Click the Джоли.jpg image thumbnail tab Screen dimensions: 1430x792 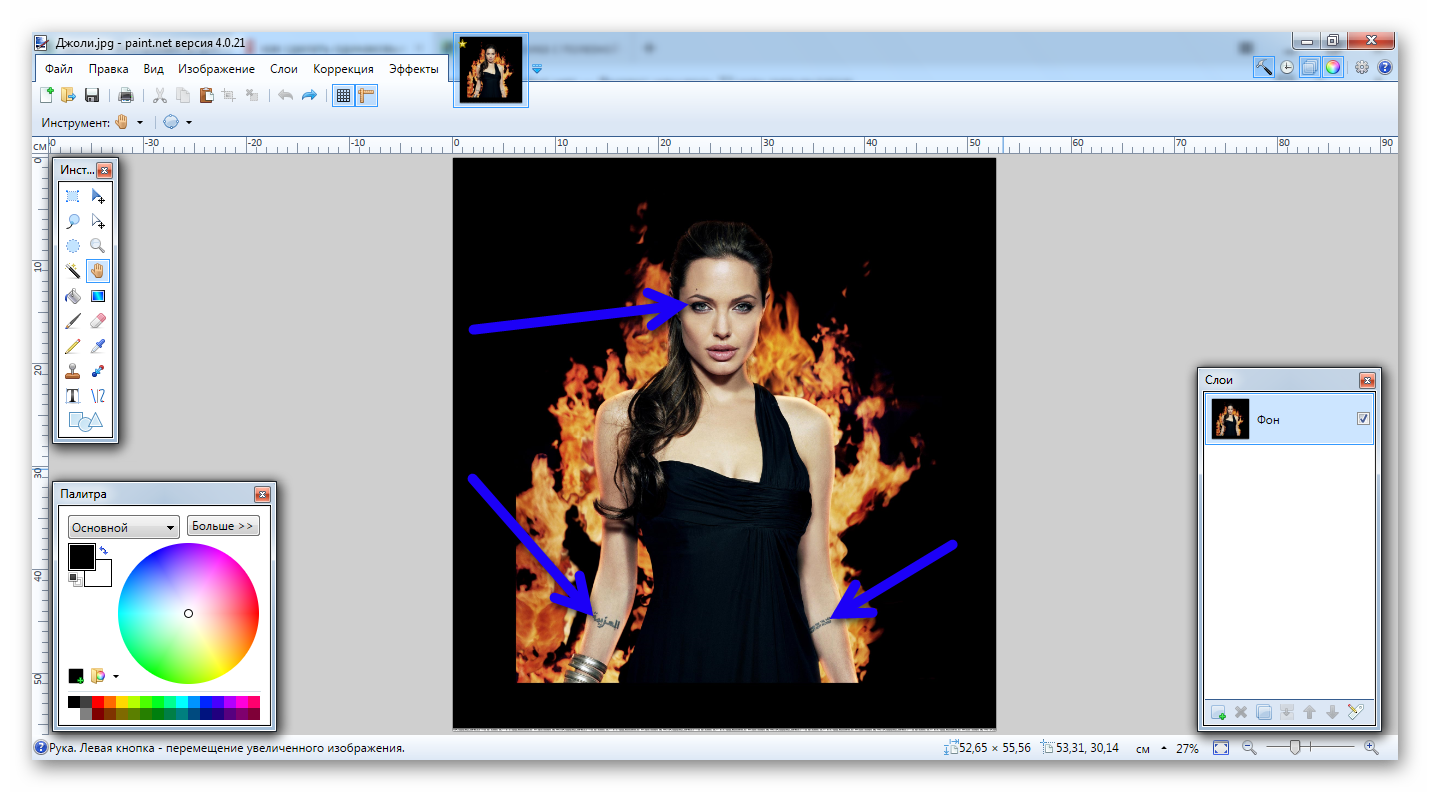pos(490,70)
